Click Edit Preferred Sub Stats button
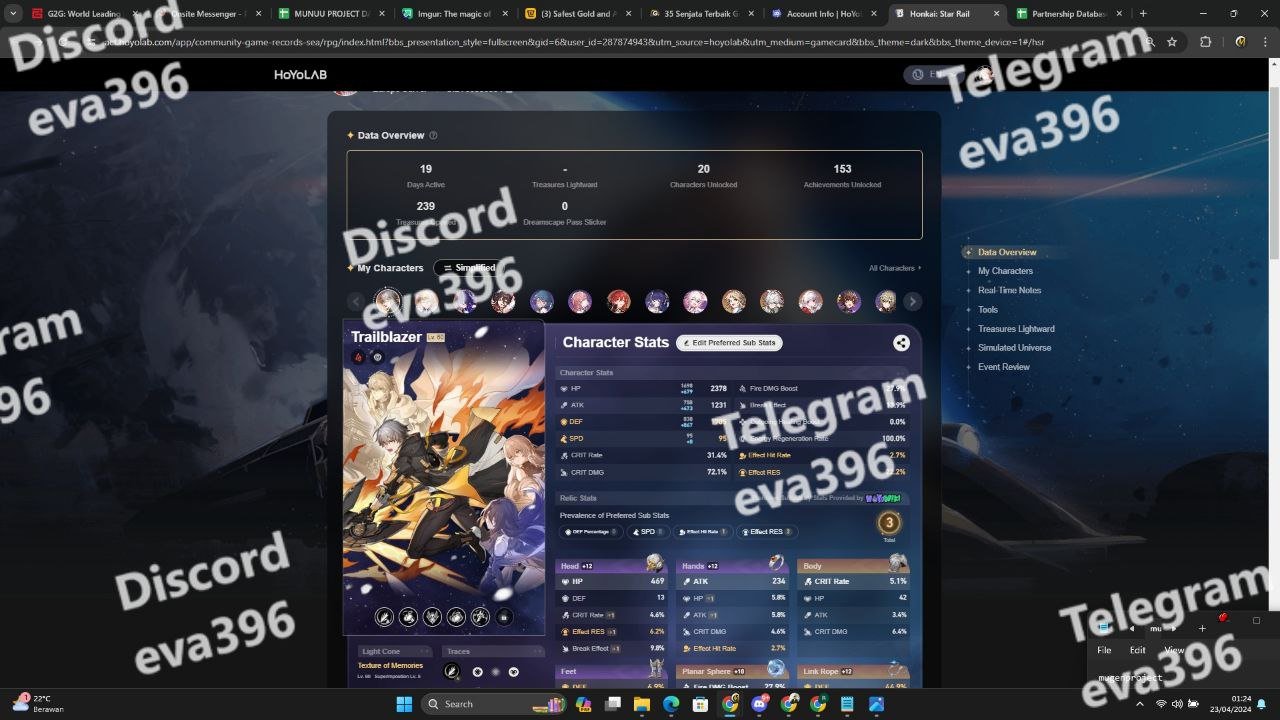This screenshot has width=1280, height=720. pyautogui.click(x=729, y=343)
